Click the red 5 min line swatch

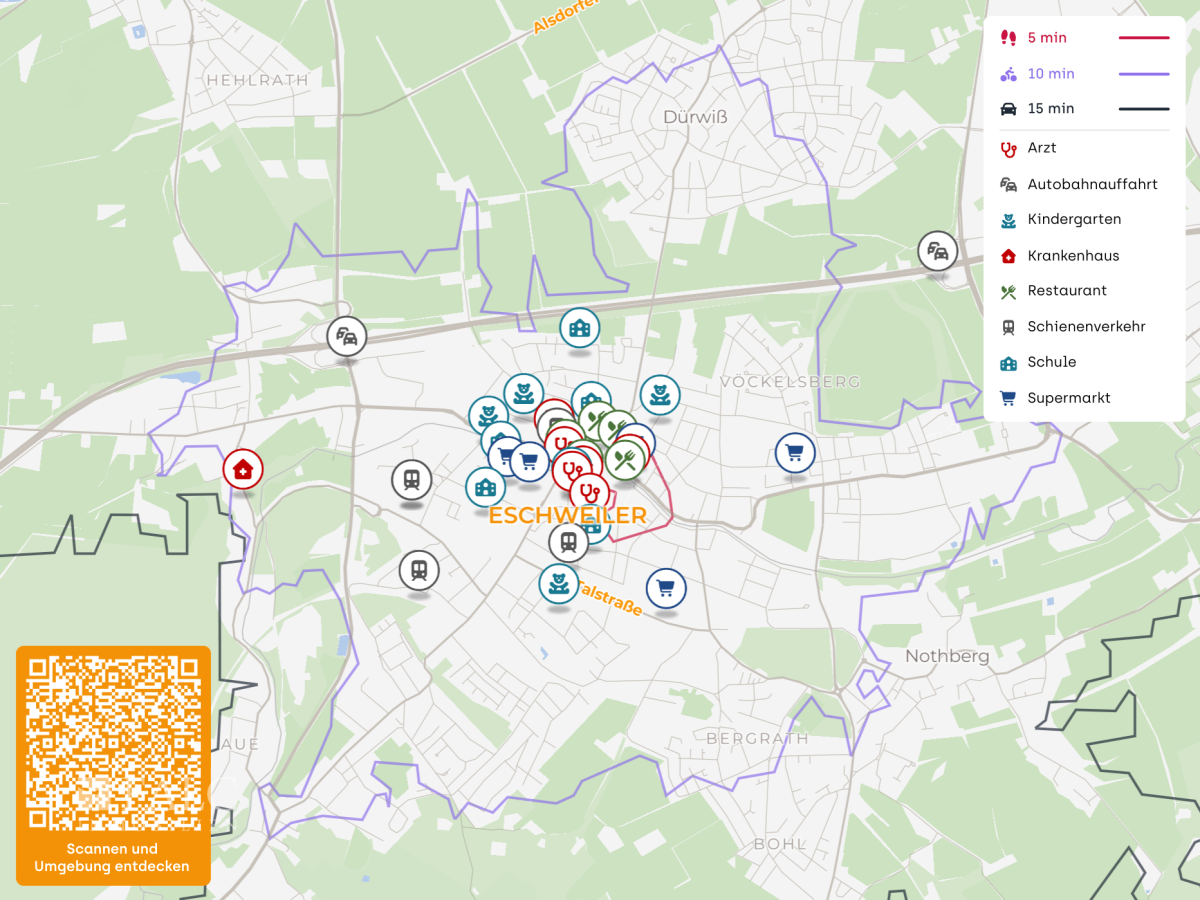[x=1143, y=38]
